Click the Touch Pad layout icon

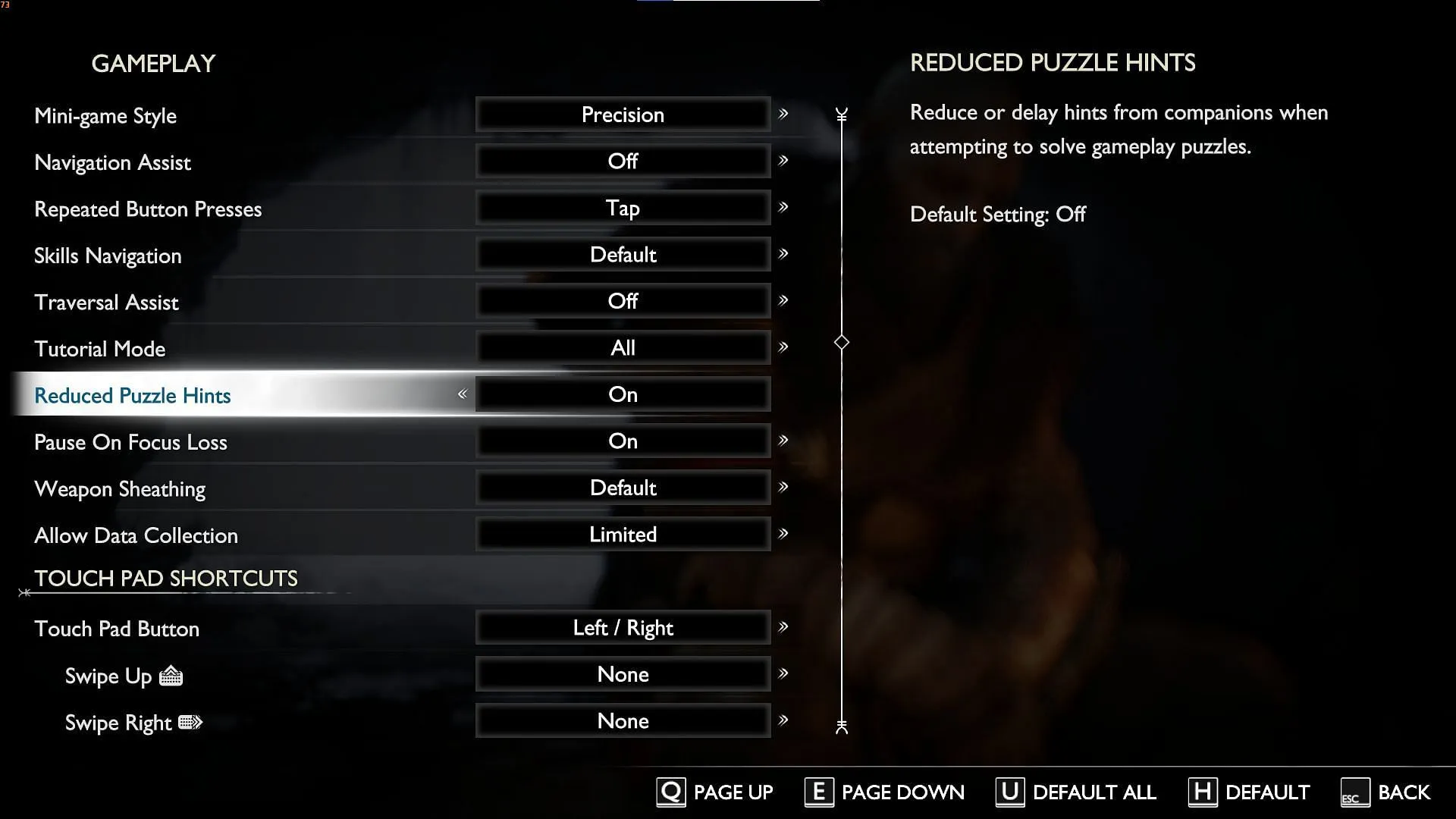click(171, 676)
